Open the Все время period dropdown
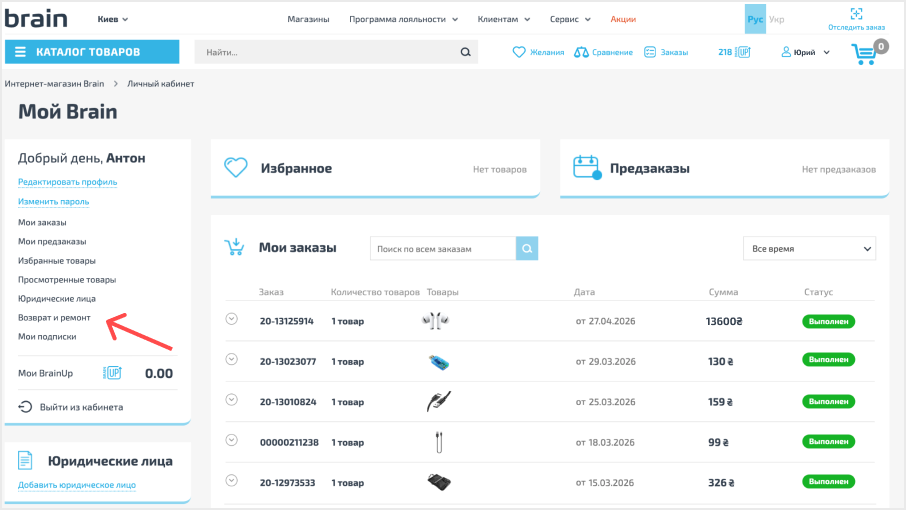The height and width of the screenshot is (510, 906). [809, 248]
